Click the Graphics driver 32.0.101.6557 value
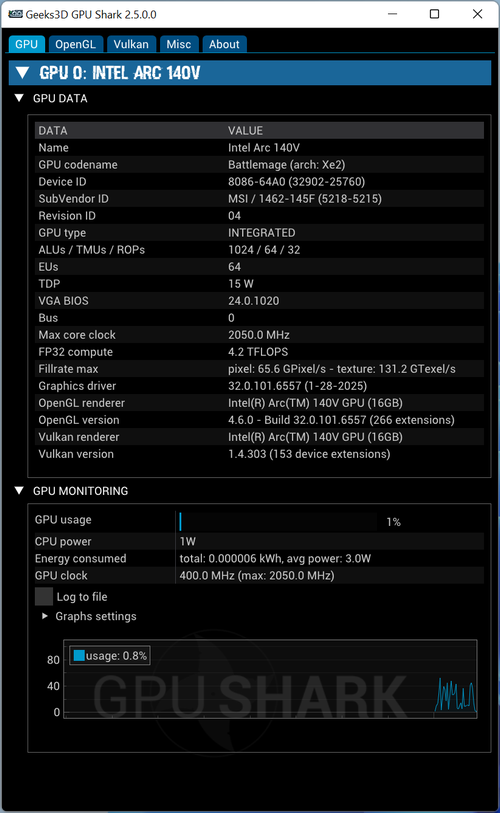 point(297,386)
